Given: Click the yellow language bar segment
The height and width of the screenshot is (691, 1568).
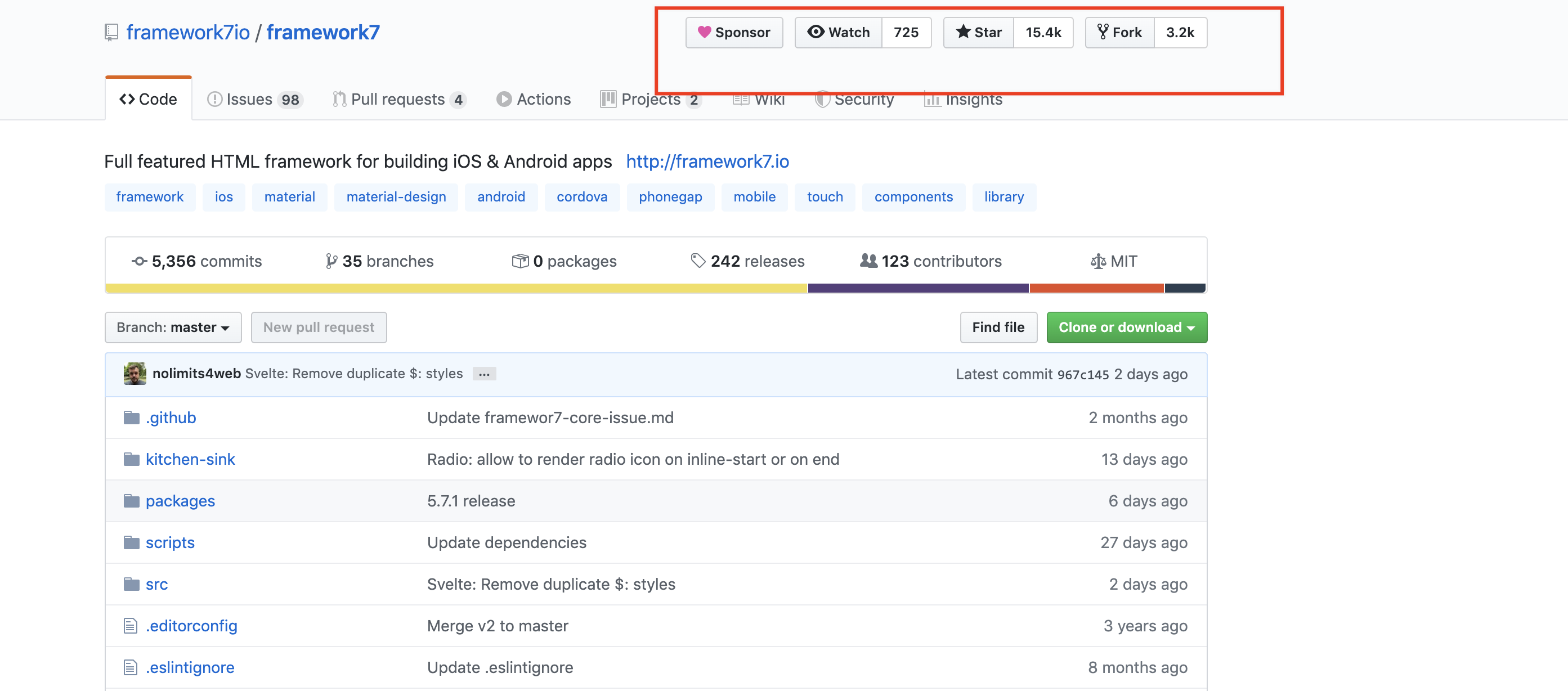Looking at the screenshot, I should point(456,289).
